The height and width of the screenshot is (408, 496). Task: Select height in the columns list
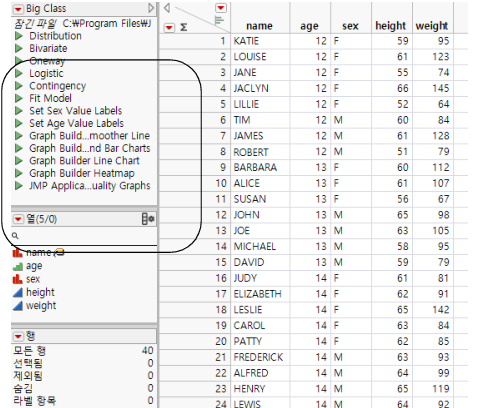coord(40,292)
